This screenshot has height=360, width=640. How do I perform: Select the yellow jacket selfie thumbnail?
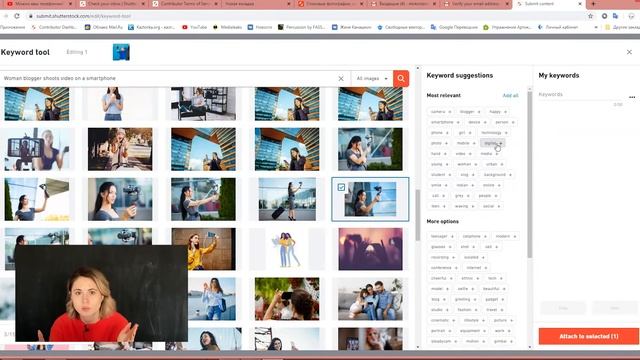[x=204, y=249]
